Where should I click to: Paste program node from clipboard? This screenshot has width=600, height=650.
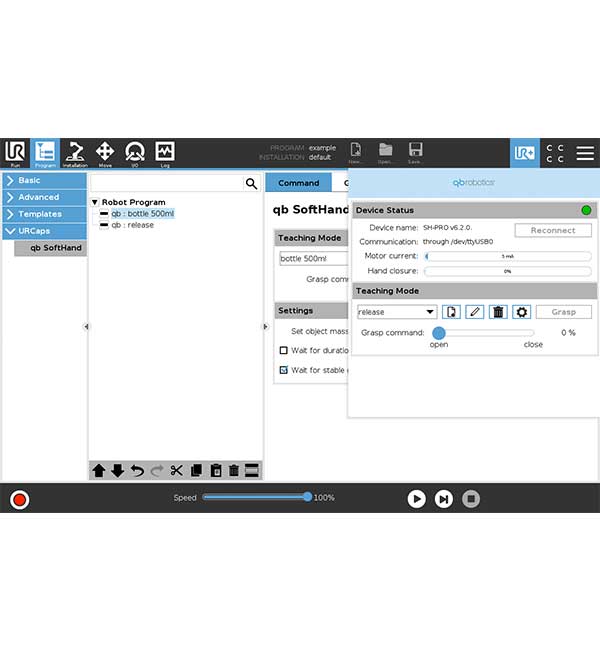coord(216,471)
